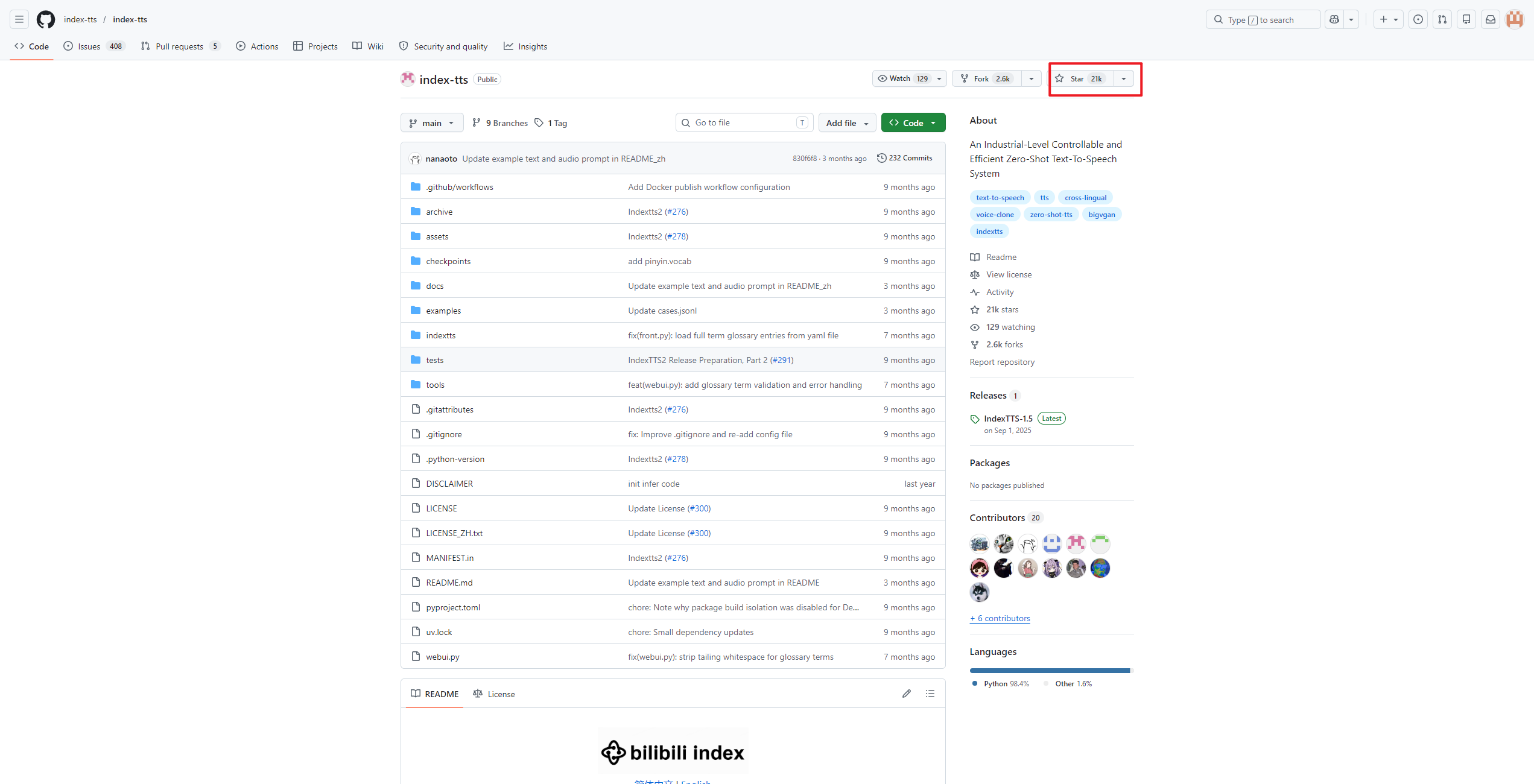
Task: Go to GitHub homepage via Octocat logo
Action: click(46, 19)
